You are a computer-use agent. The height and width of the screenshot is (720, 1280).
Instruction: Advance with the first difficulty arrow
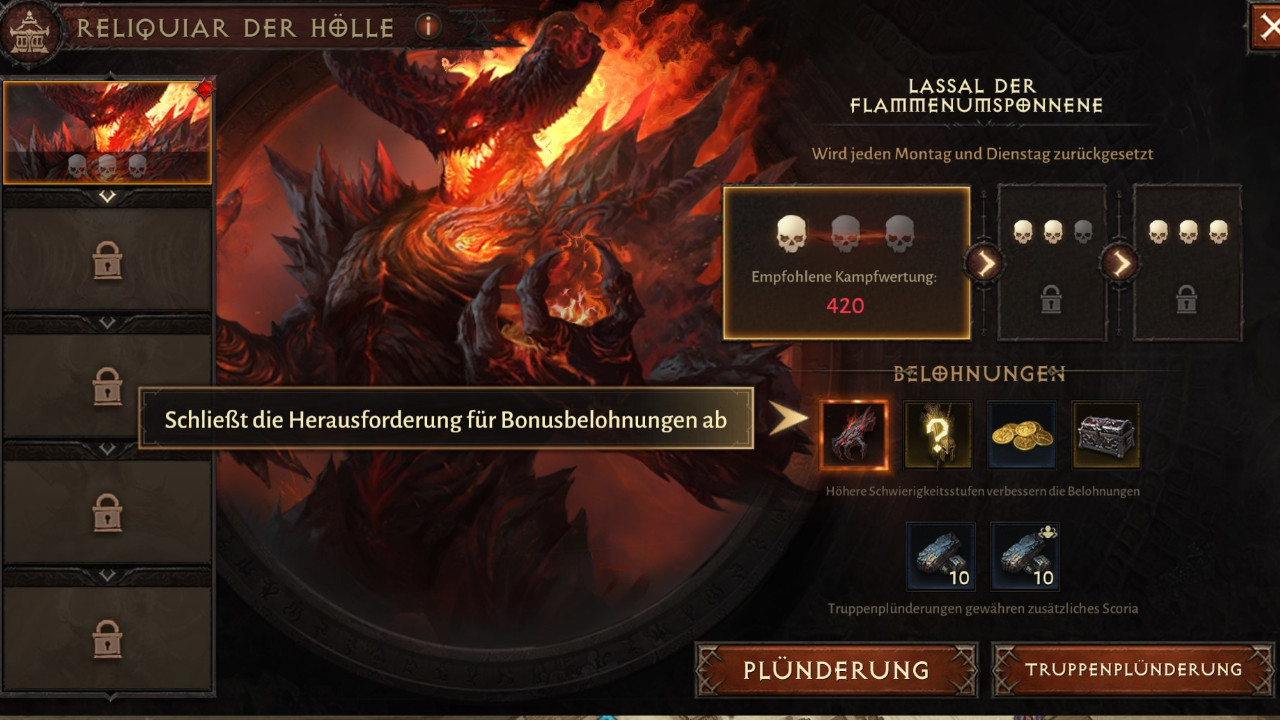coord(984,263)
